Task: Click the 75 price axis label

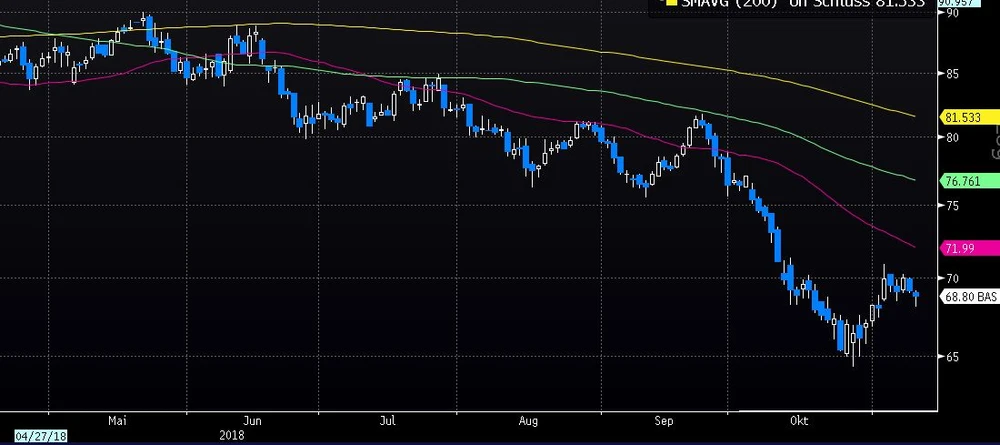Action: point(951,206)
